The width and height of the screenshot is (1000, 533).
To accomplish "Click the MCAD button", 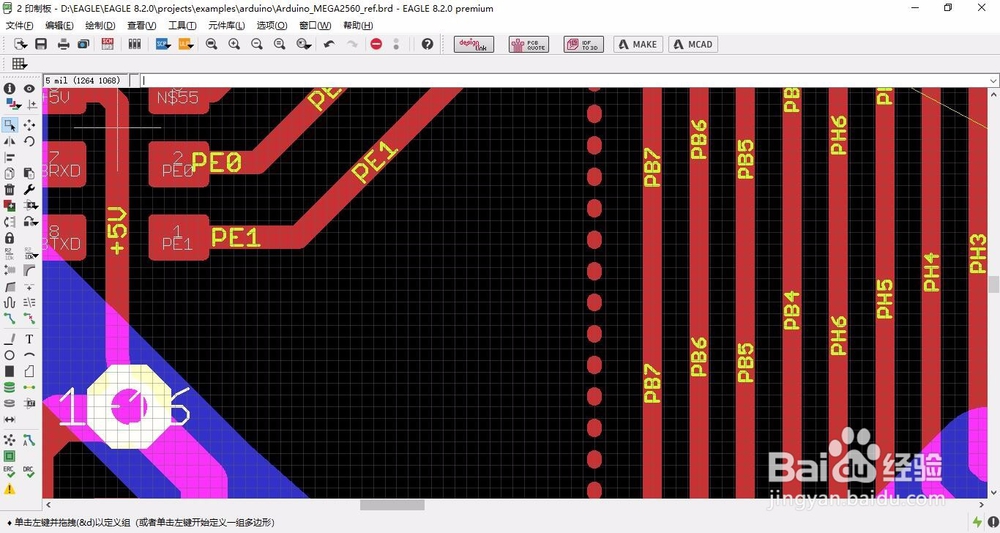I will (x=693, y=44).
